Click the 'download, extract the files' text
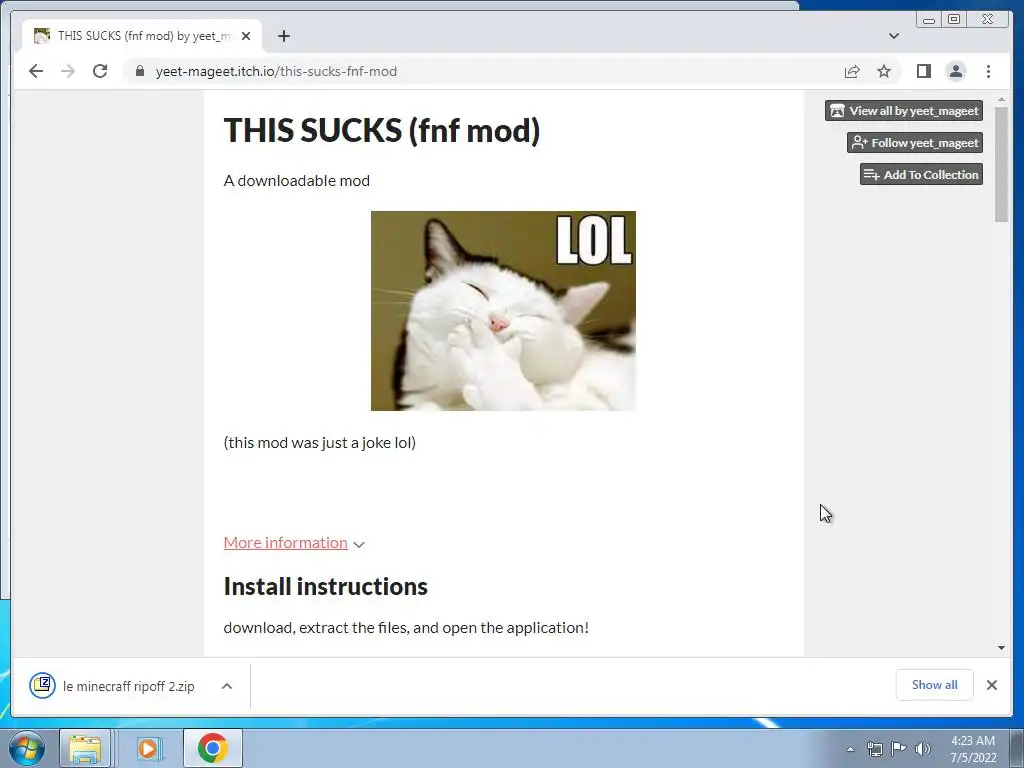 point(406,628)
